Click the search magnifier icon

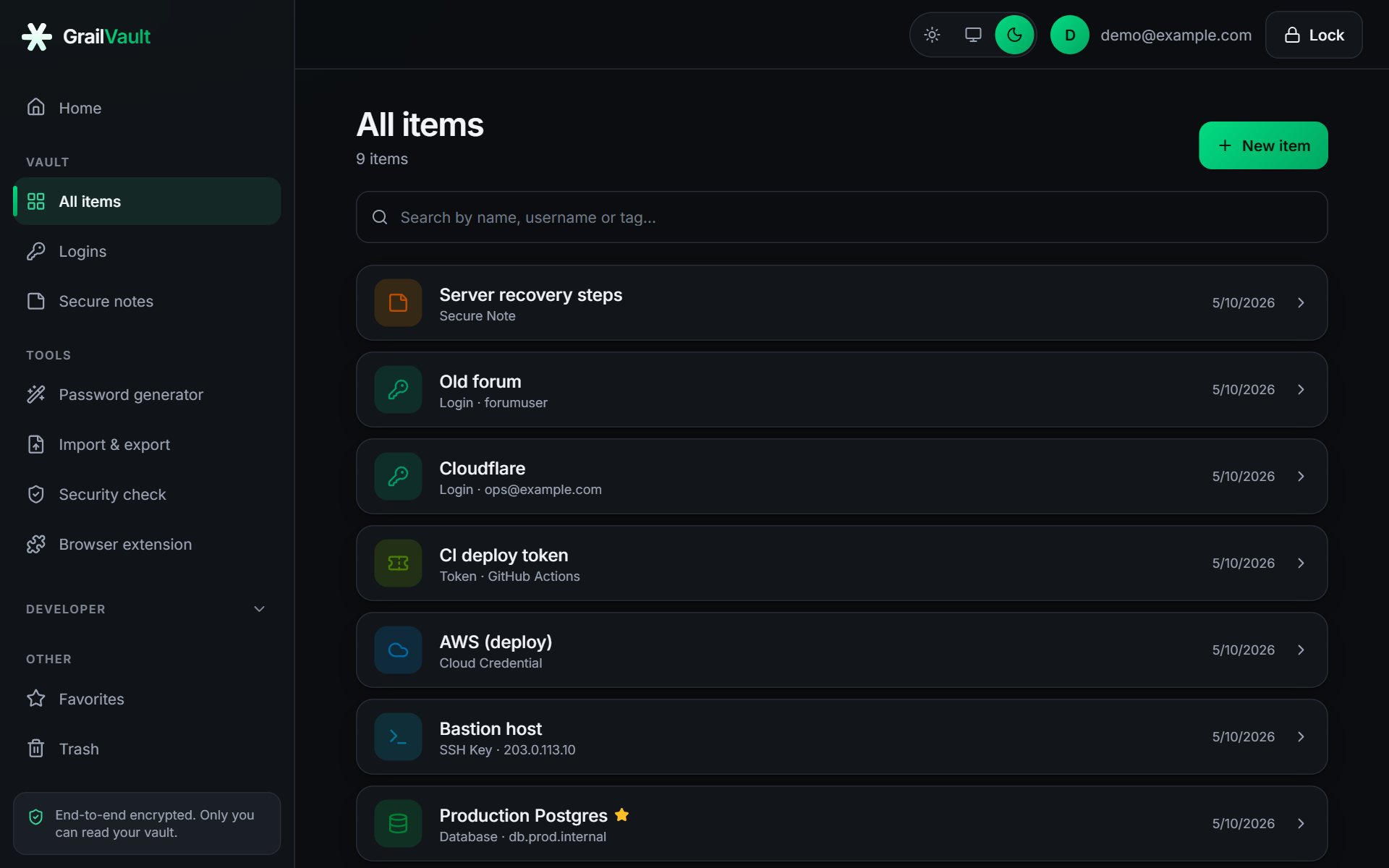click(380, 217)
